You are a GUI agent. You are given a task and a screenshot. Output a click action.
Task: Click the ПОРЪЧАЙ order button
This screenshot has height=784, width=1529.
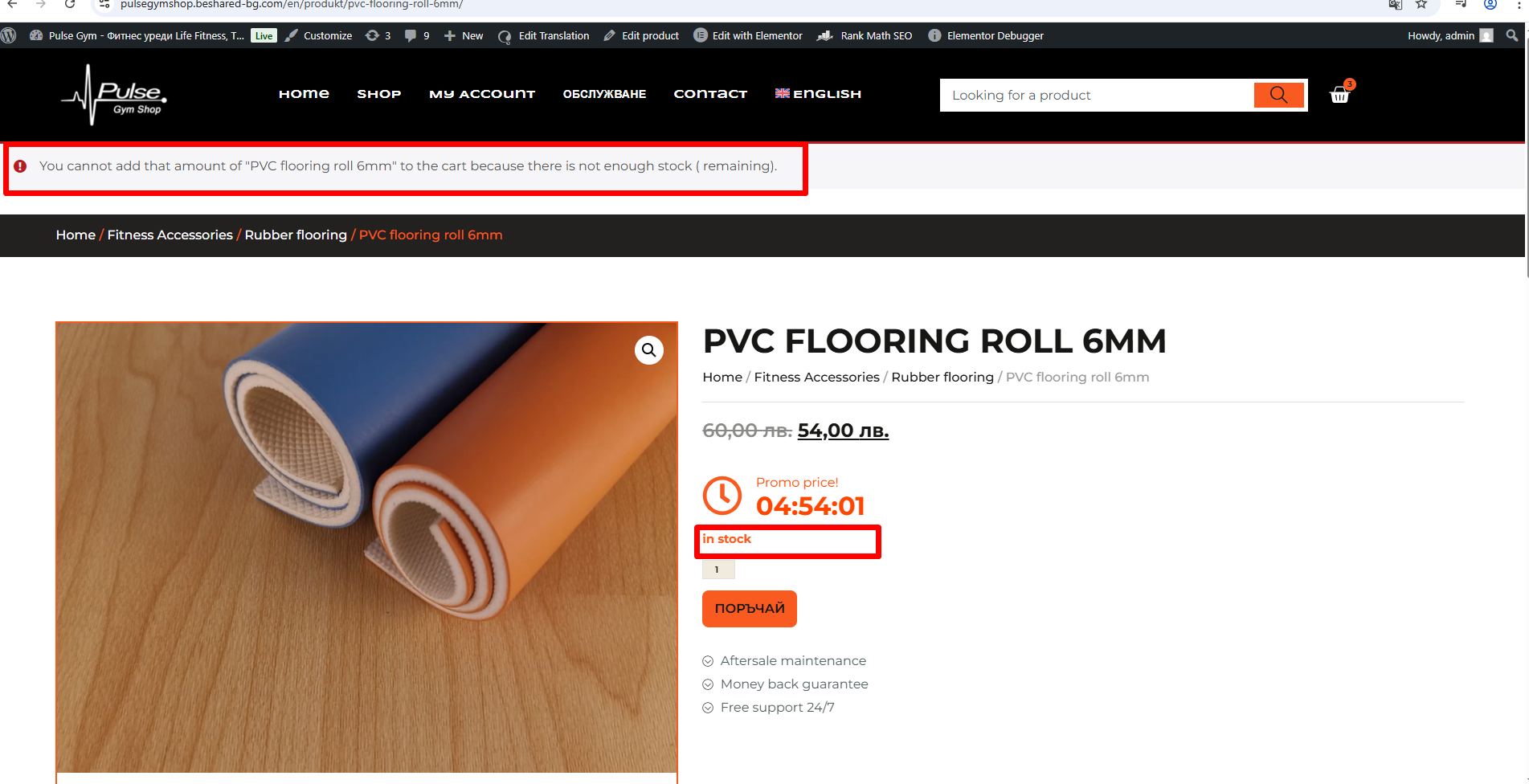tap(750, 609)
